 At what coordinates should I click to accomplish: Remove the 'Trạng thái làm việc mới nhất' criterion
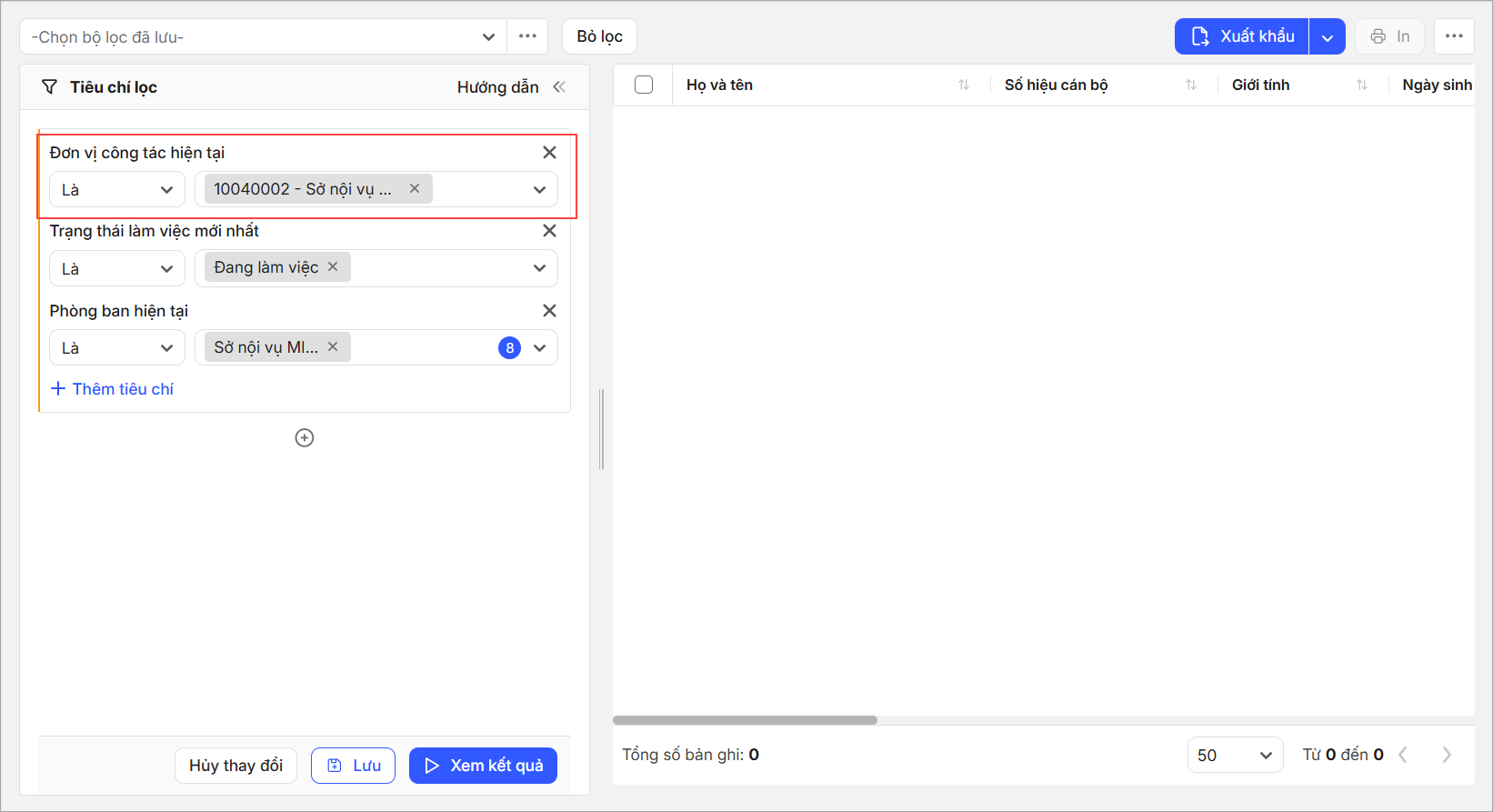click(x=549, y=231)
